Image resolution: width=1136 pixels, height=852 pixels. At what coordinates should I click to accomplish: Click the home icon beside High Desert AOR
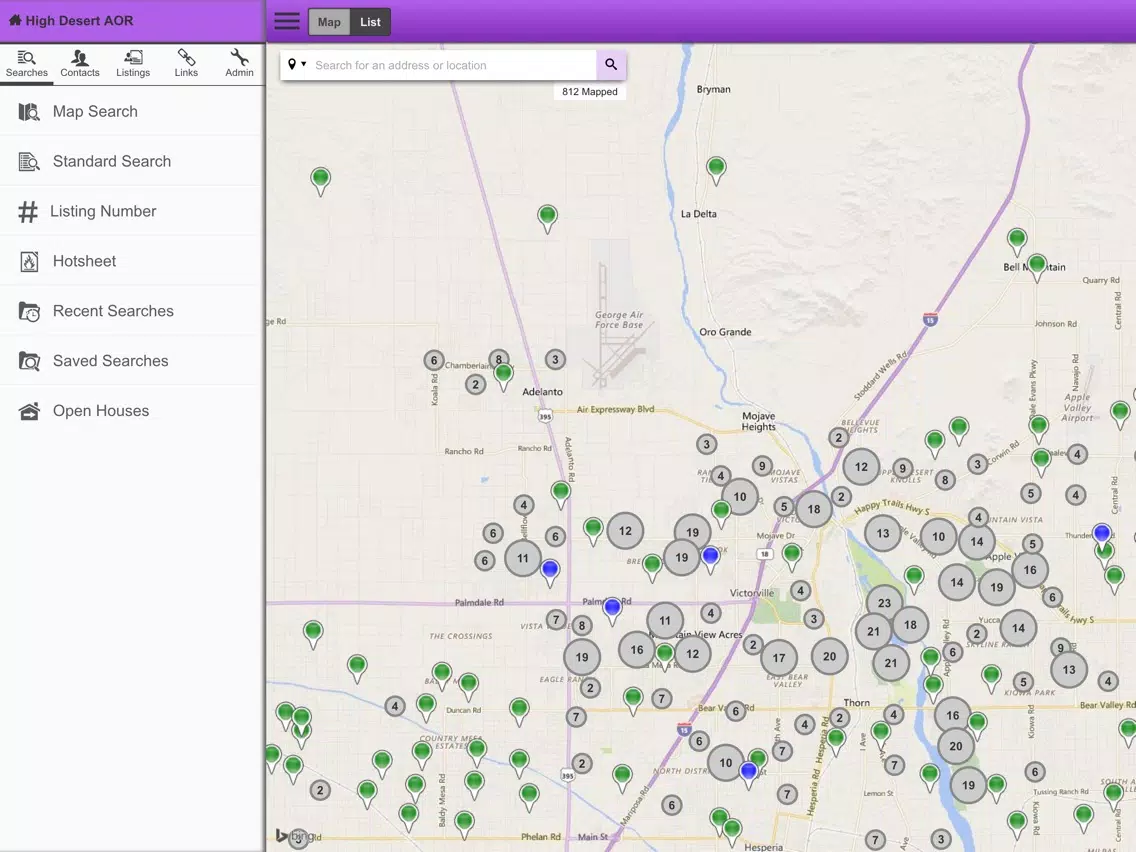(14, 20)
